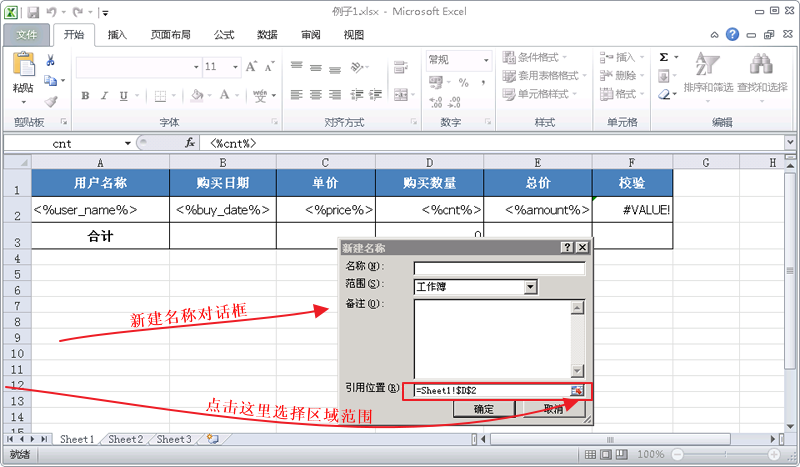Increase decimal places
Viewport: 800px width, 467px height.
pos(436,102)
